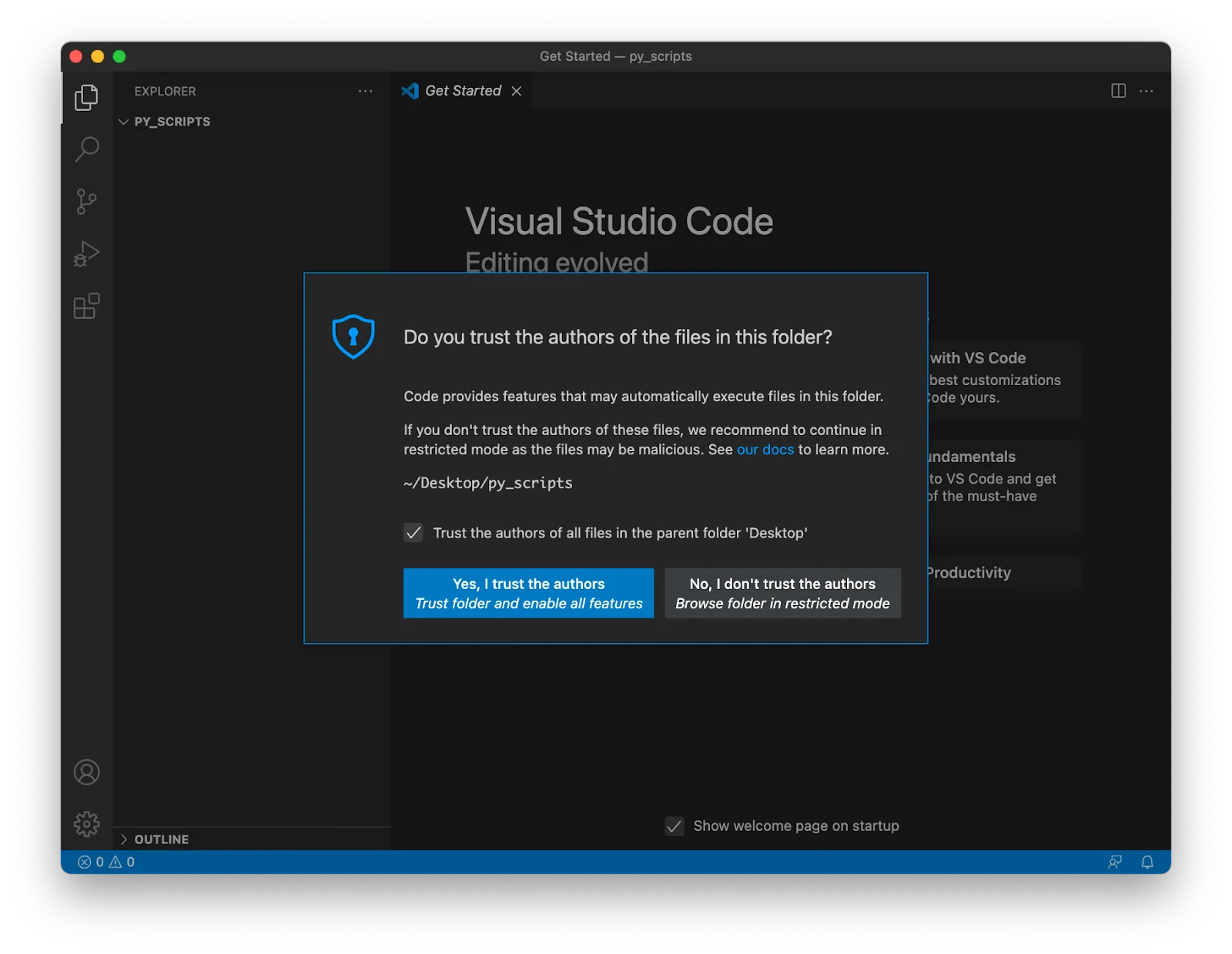Collapse the PY_SCRIPTS folder section
1232x954 pixels.
click(124, 122)
